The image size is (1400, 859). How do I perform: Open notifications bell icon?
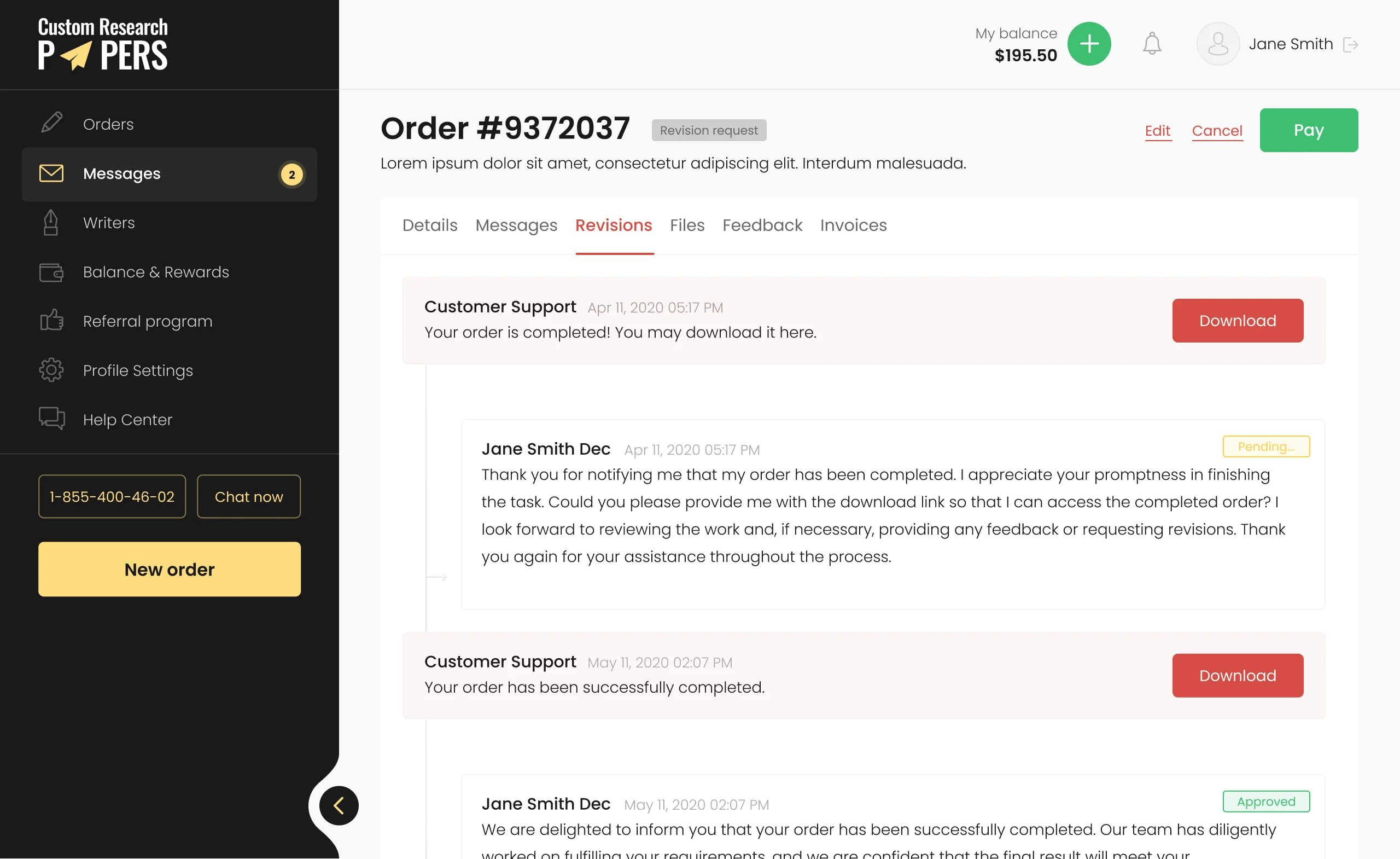pos(1152,44)
